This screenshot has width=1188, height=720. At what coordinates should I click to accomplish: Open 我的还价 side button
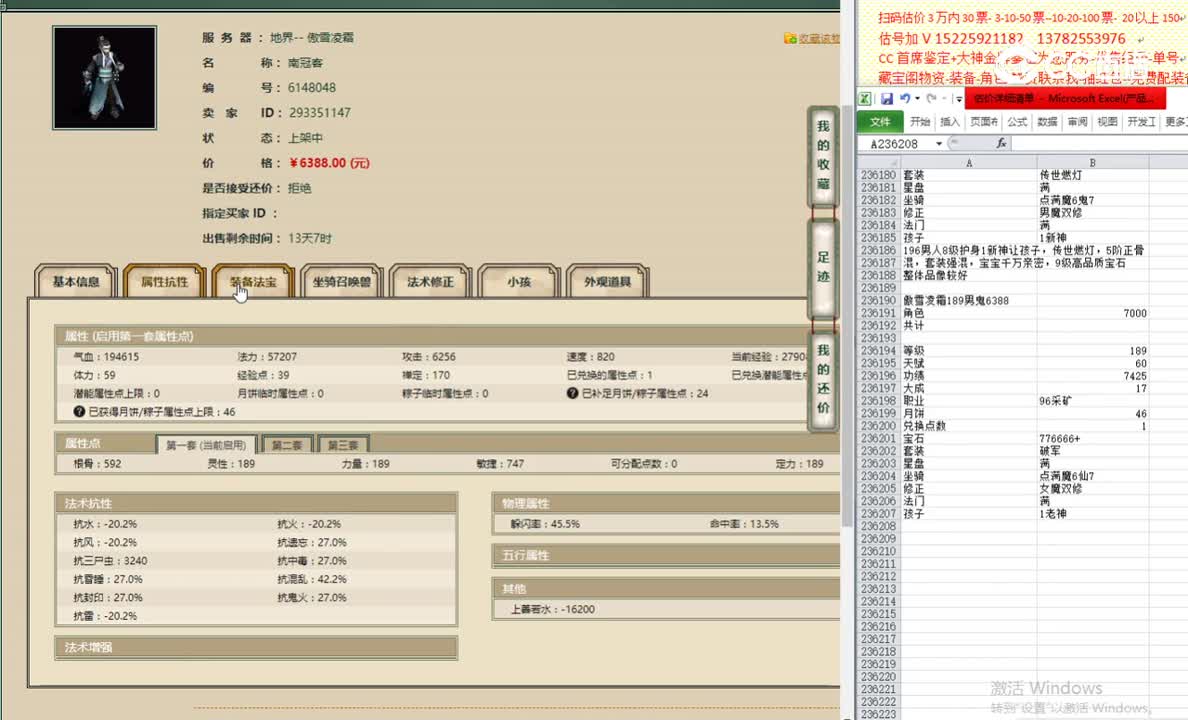click(x=823, y=379)
